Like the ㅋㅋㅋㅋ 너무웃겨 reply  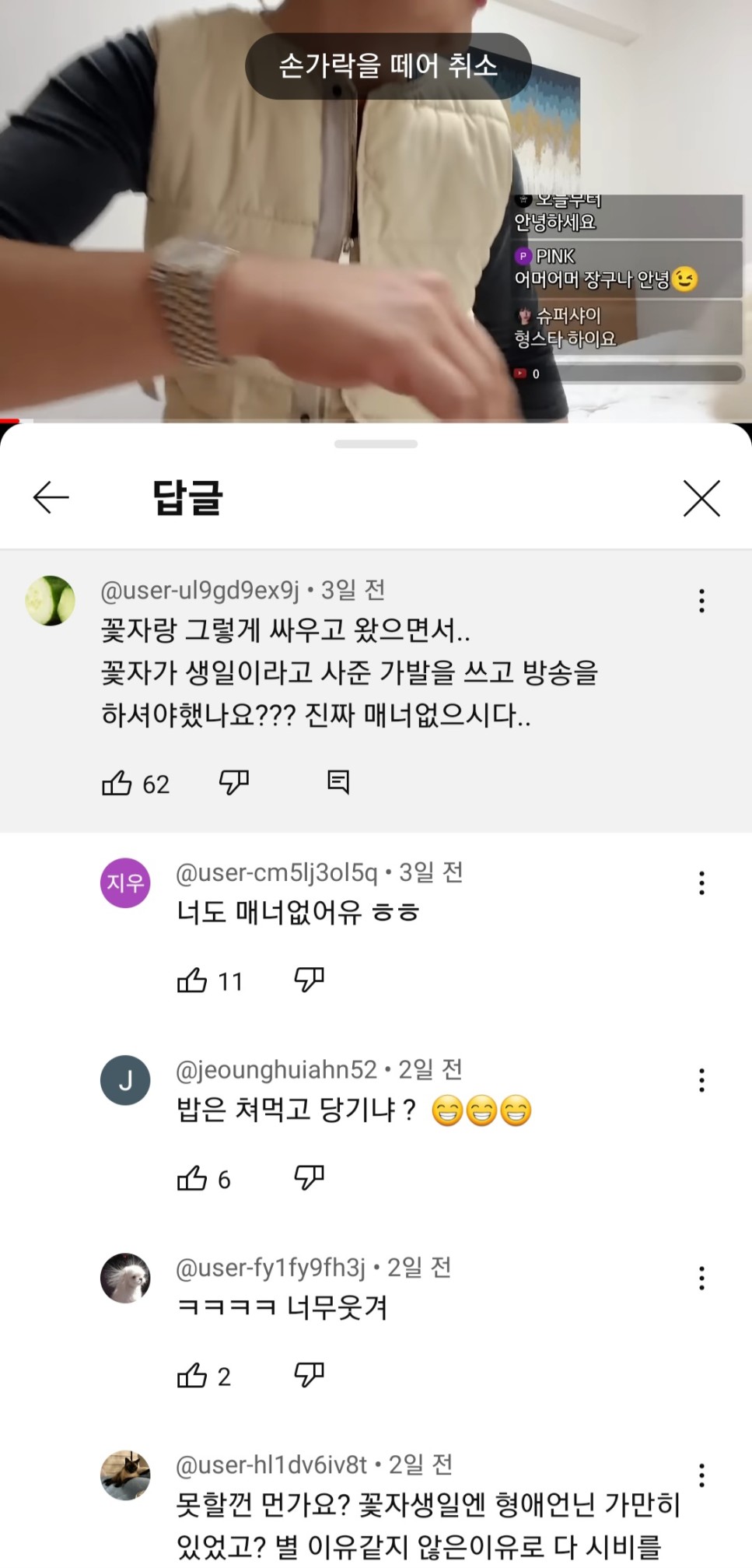click(193, 1376)
